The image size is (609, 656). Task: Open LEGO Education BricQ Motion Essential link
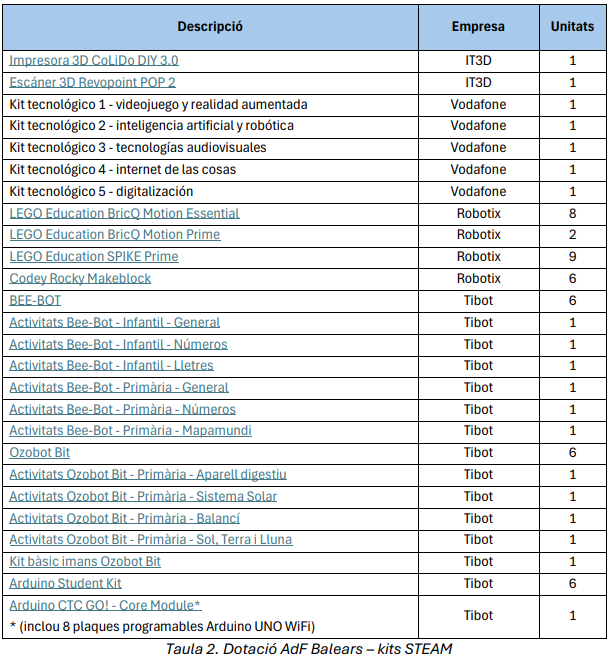point(124,213)
